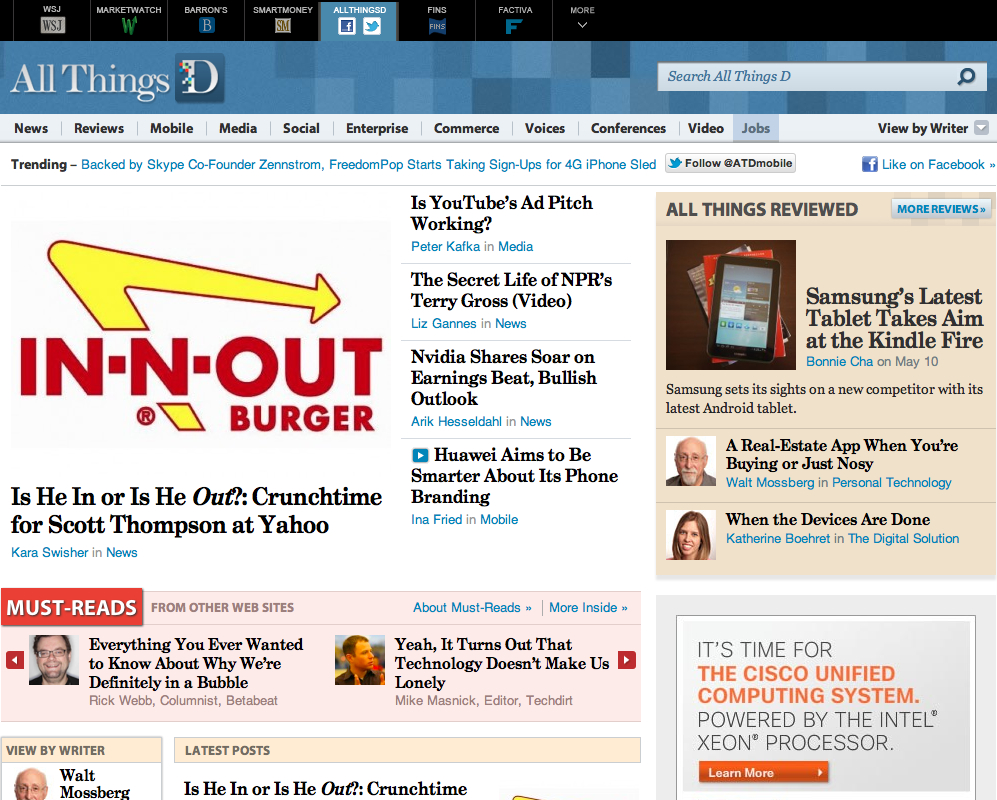The width and height of the screenshot is (997, 800).
Task: Expand the More chevron in the network bar
Action: coord(582,25)
